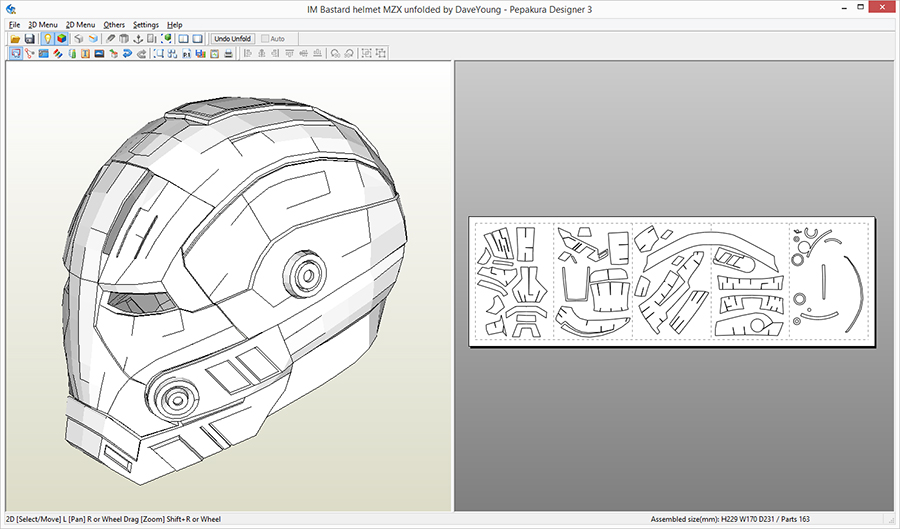The height and width of the screenshot is (529, 900).
Task: Click the page number P.1 icon
Action: click(187, 53)
